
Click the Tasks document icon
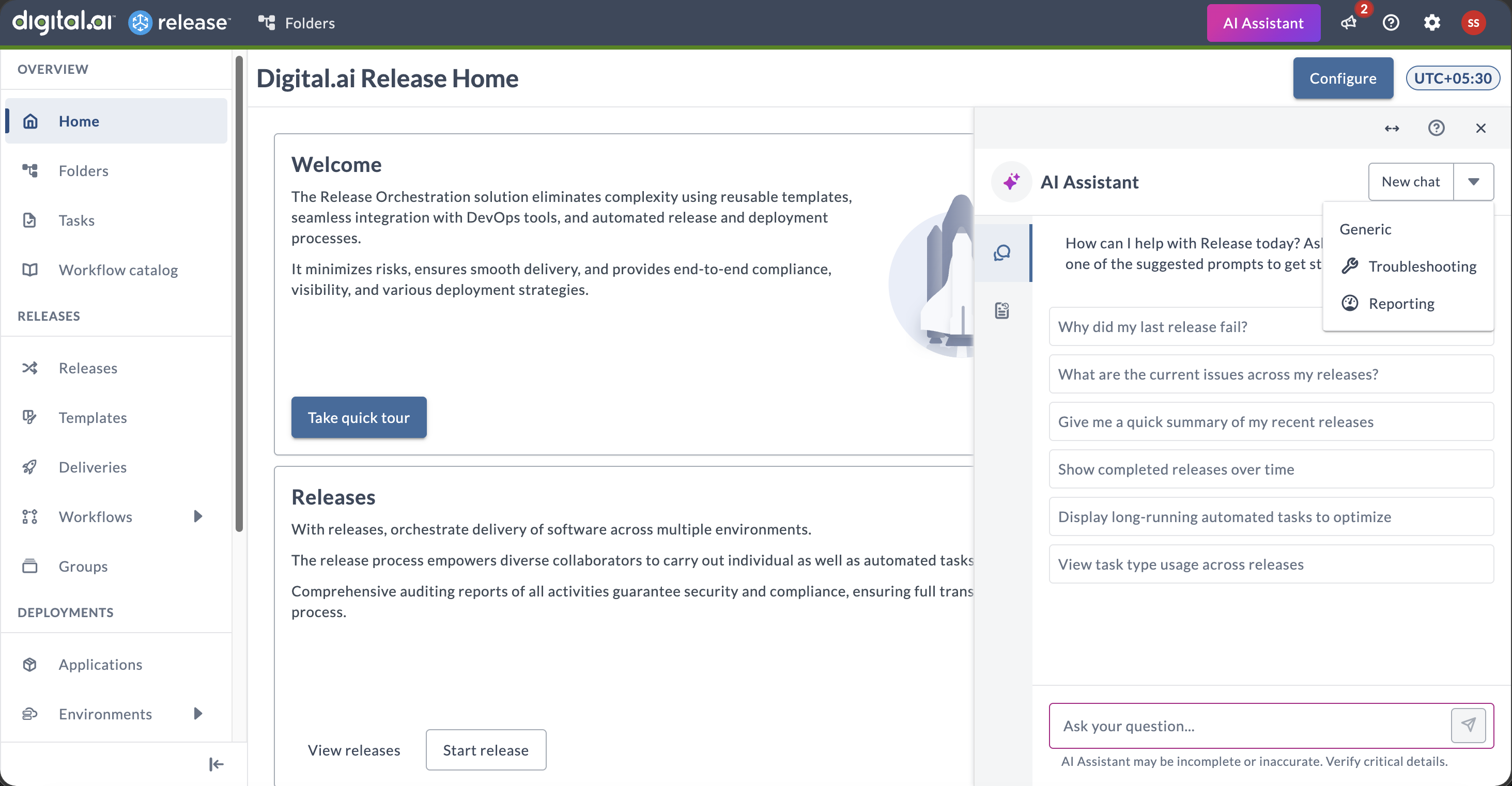point(30,220)
